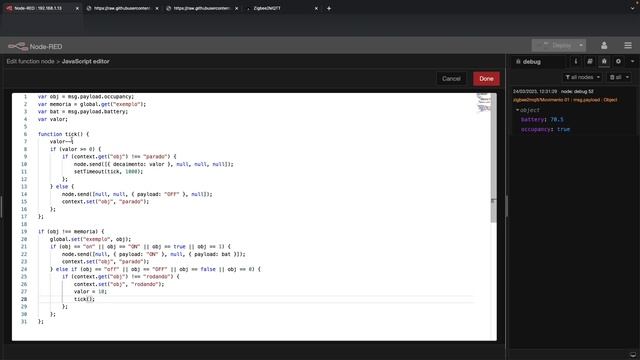Click the code minimap in the editor

click(x=483, y=102)
